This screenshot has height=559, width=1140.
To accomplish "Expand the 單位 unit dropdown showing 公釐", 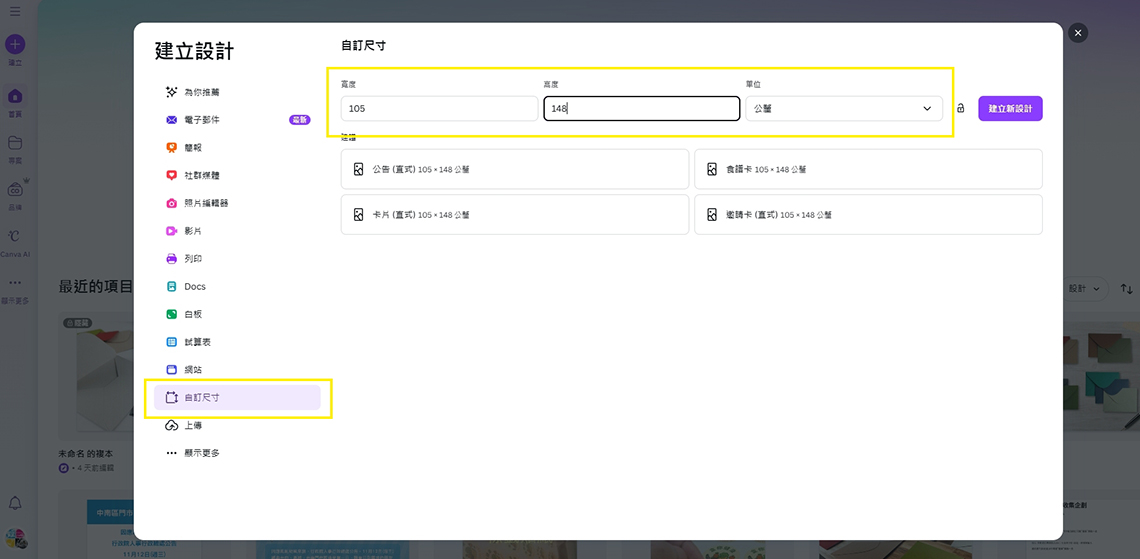I will [843, 108].
